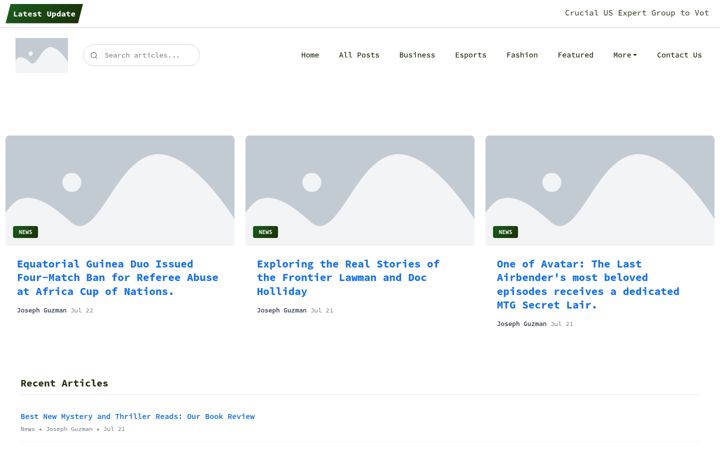Click the Equatorial Guinea article thumbnail
This screenshot has height=450, width=720.
coord(120,190)
